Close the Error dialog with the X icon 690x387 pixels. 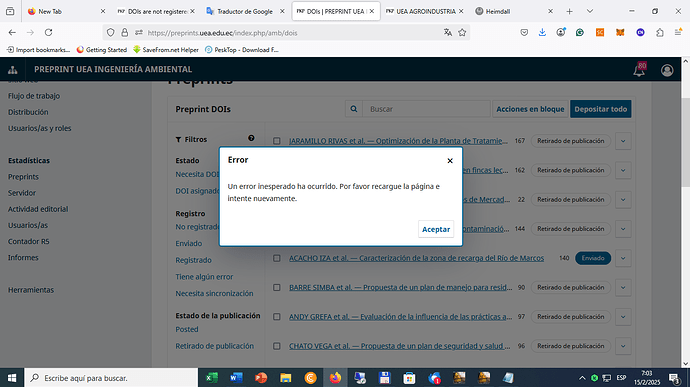450,161
